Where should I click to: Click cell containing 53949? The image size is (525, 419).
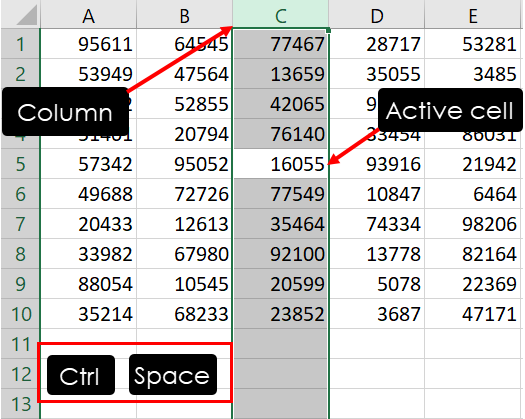(88, 74)
